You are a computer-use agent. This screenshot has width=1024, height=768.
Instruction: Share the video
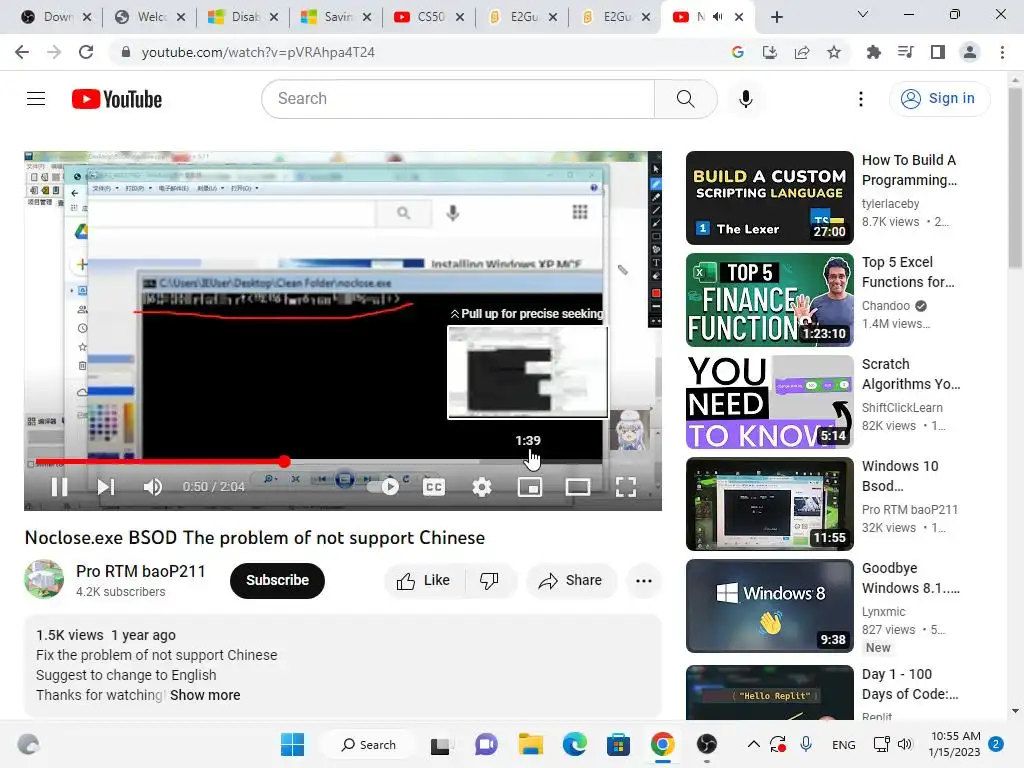570,581
